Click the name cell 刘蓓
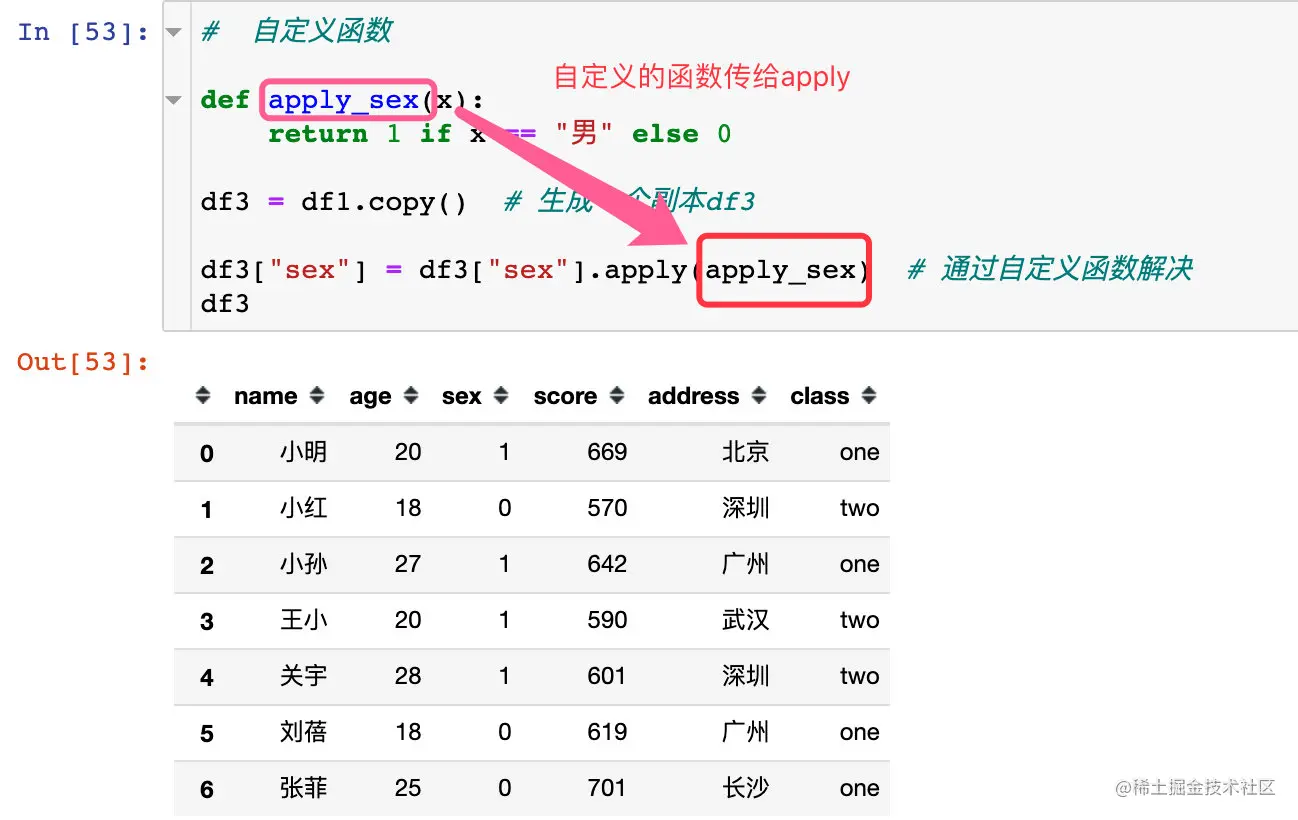This screenshot has width=1298, height=820. pos(303,732)
